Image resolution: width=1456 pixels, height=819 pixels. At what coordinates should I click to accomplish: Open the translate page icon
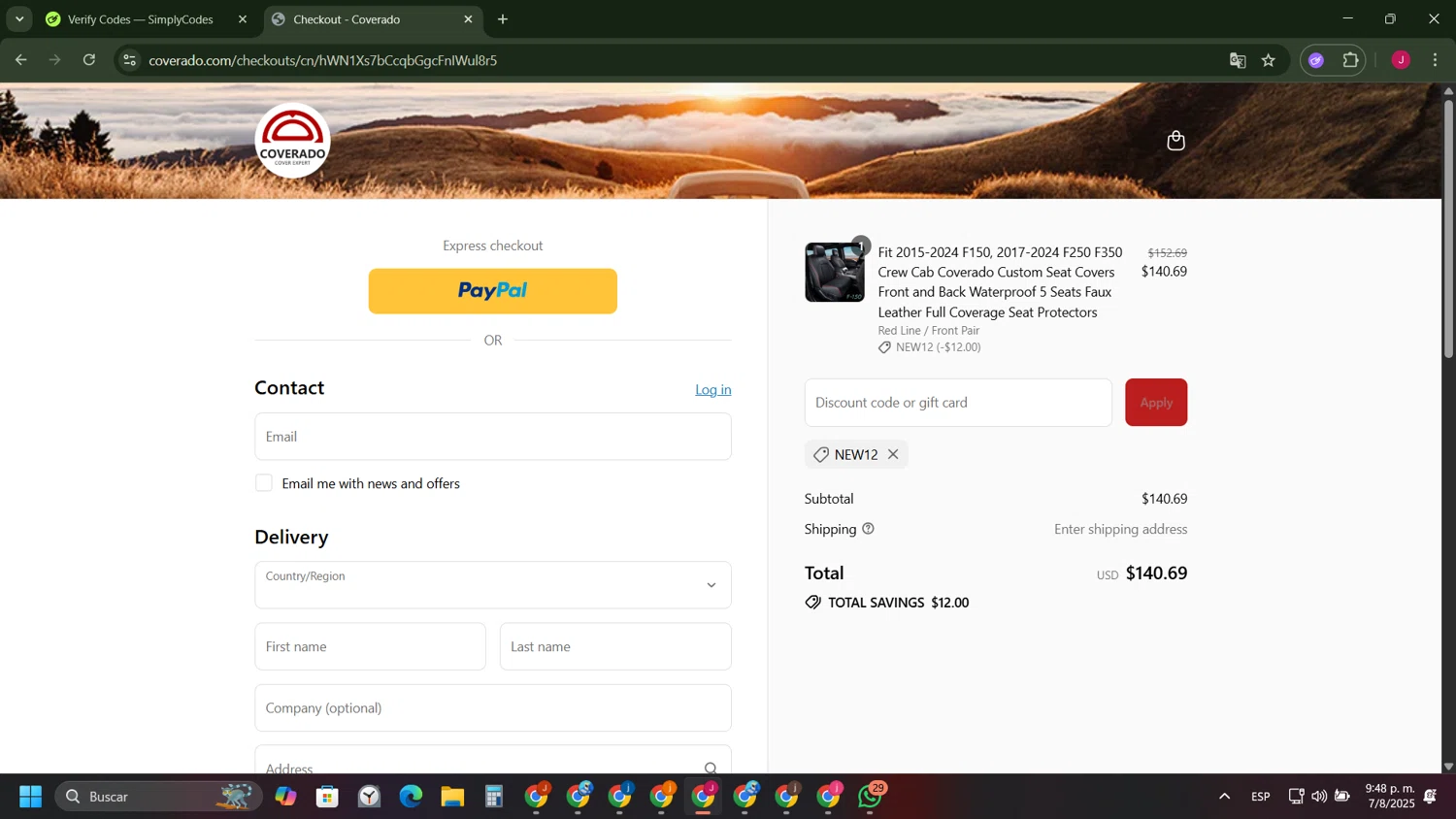(x=1238, y=60)
